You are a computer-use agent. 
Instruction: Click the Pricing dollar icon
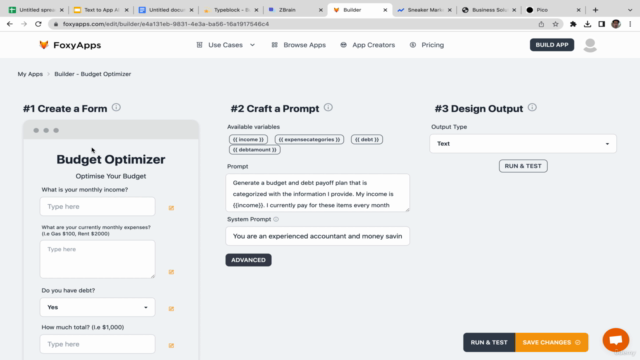coord(413,45)
